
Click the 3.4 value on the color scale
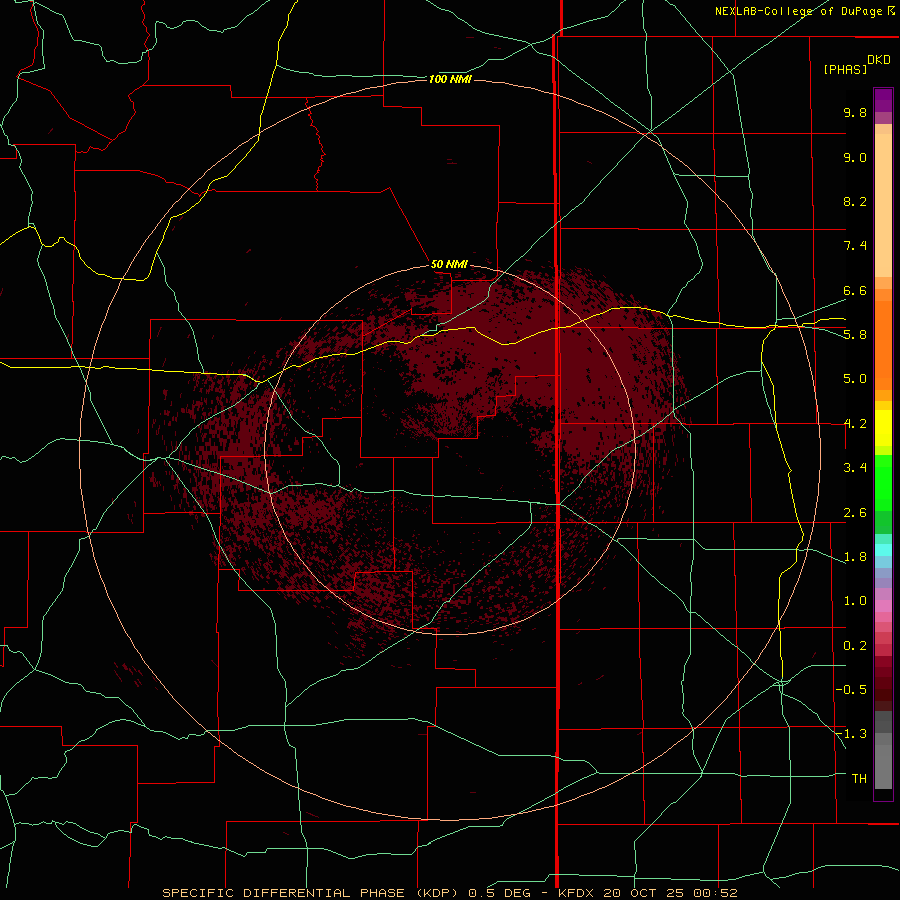[x=855, y=468]
